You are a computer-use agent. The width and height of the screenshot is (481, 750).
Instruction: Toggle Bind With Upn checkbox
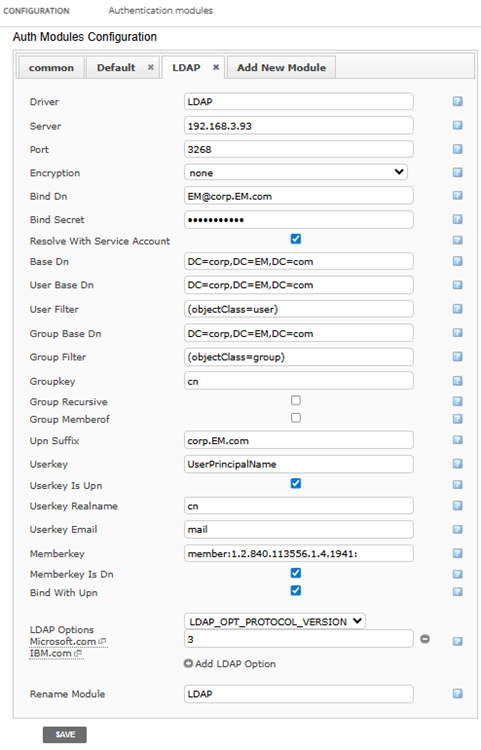tap(296, 591)
